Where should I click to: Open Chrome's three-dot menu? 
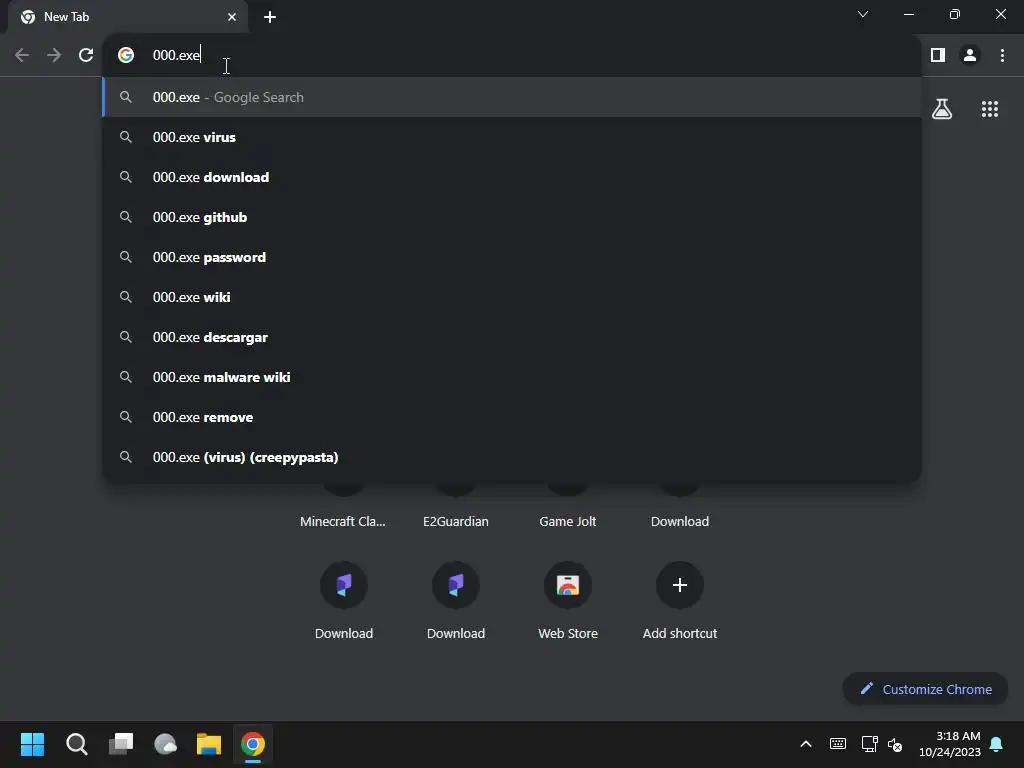pos(1002,55)
